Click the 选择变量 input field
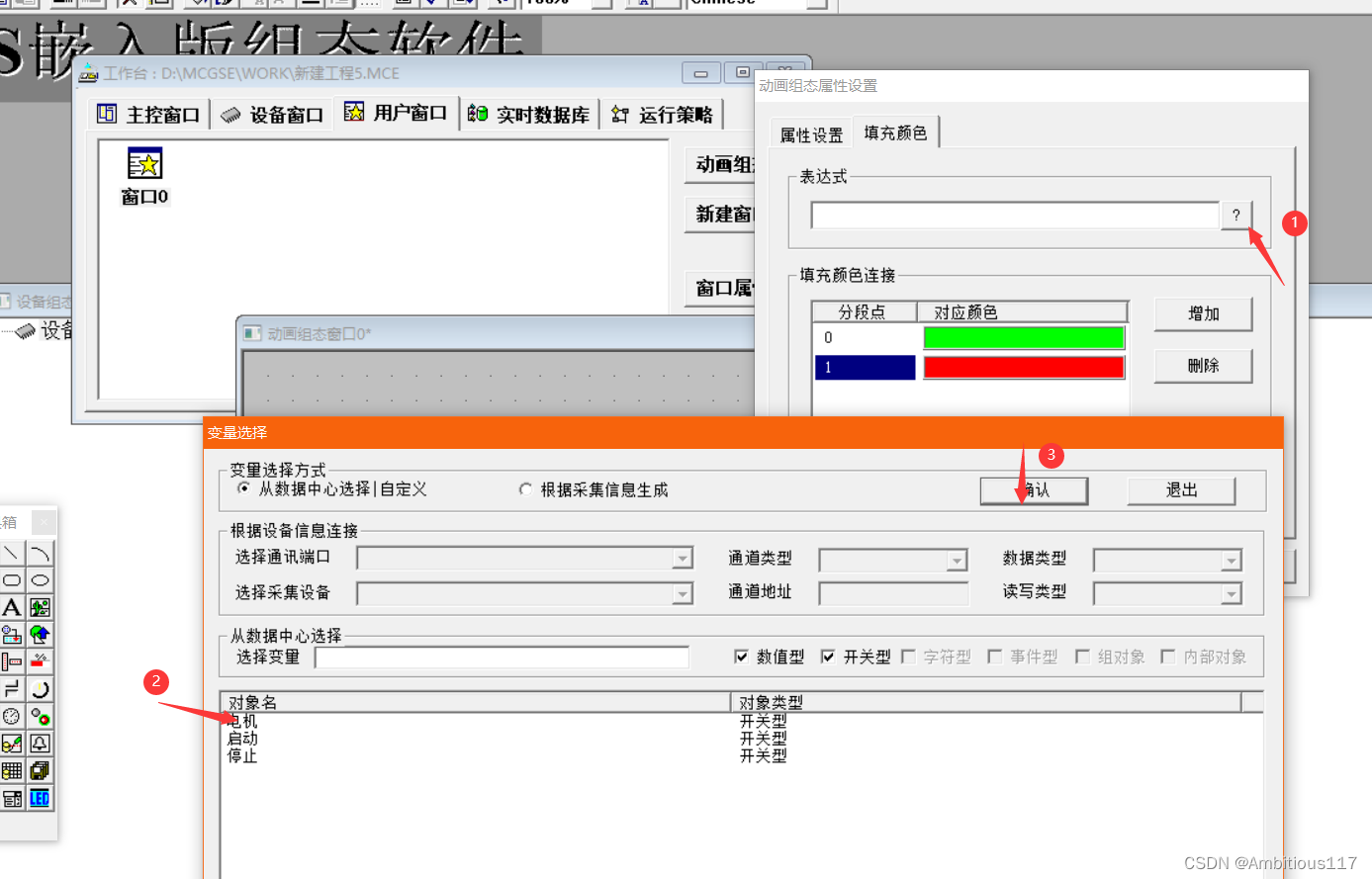The height and width of the screenshot is (879, 1372). pos(502,658)
